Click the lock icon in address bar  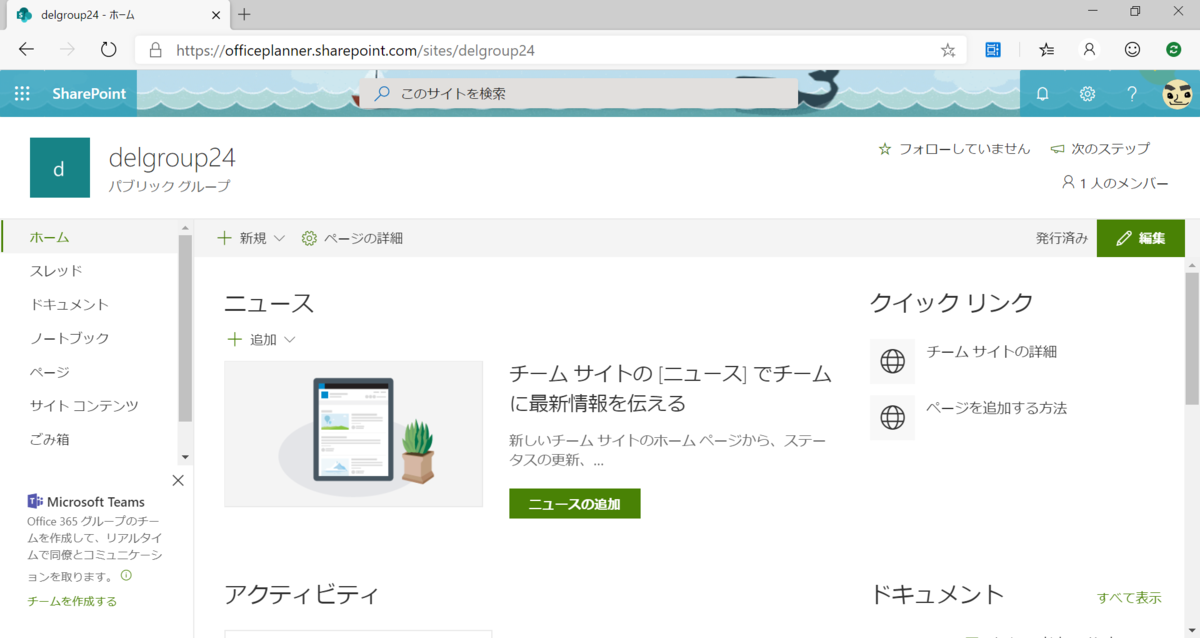(155, 50)
